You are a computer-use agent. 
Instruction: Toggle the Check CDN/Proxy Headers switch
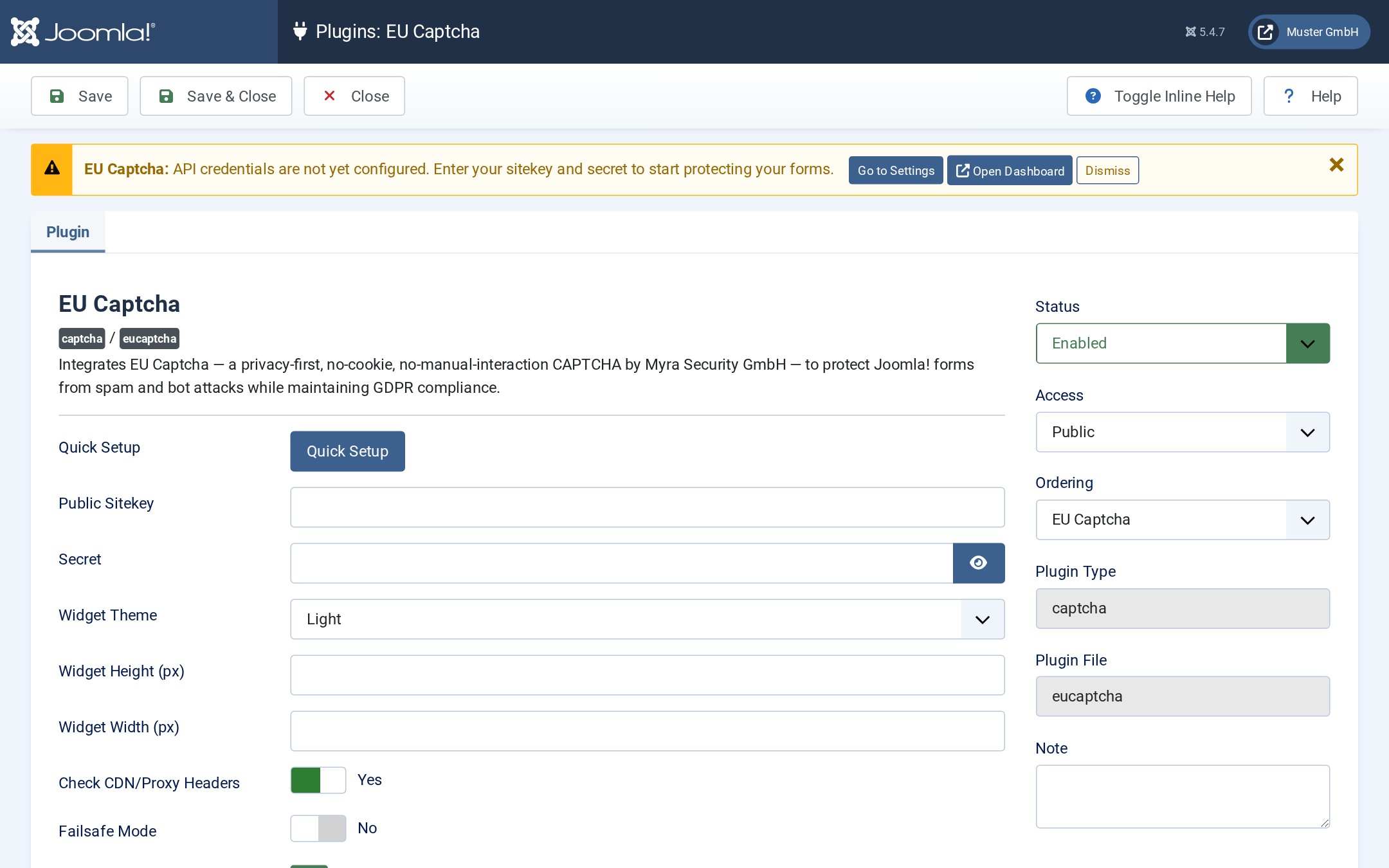click(x=318, y=780)
